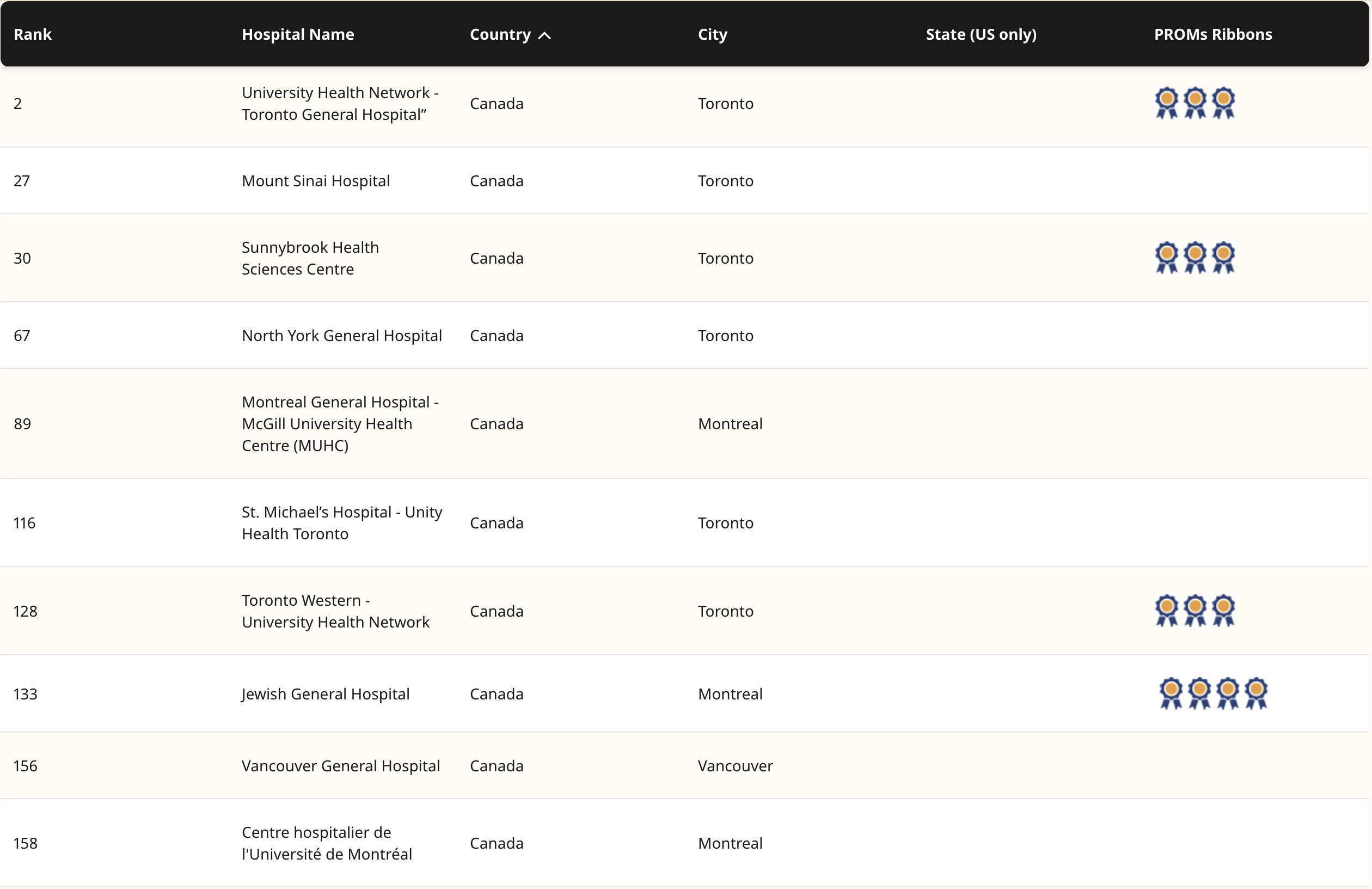Click the sort arrow beside Country header
The width and height of the screenshot is (1372, 889).
(544, 35)
